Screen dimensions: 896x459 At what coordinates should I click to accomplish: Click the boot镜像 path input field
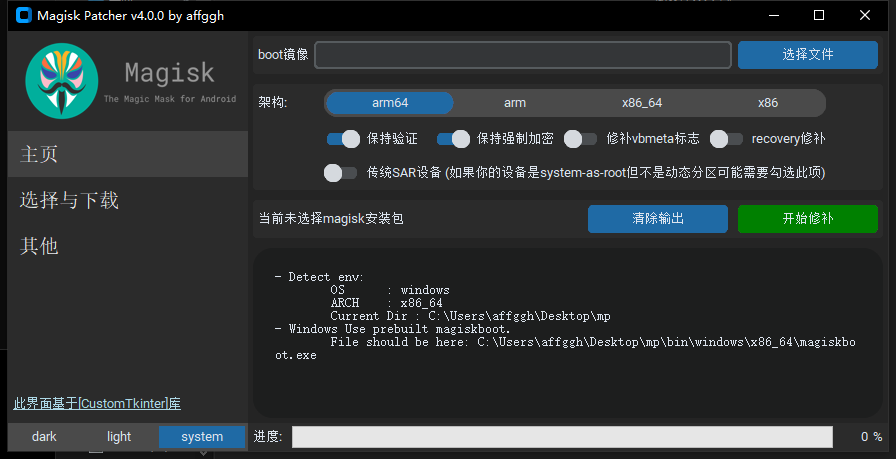coord(523,55)
